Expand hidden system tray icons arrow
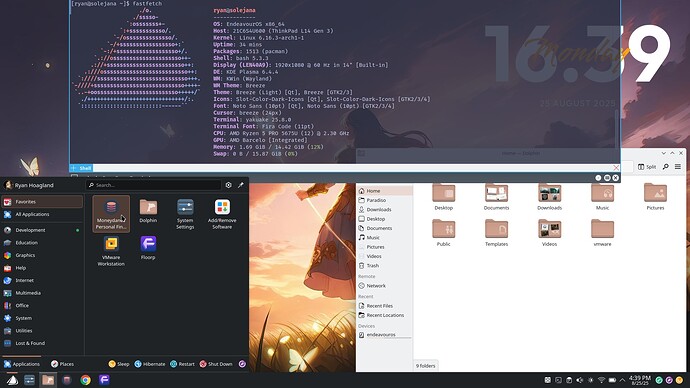The image size is (690, 388). (x=622, y=380)
